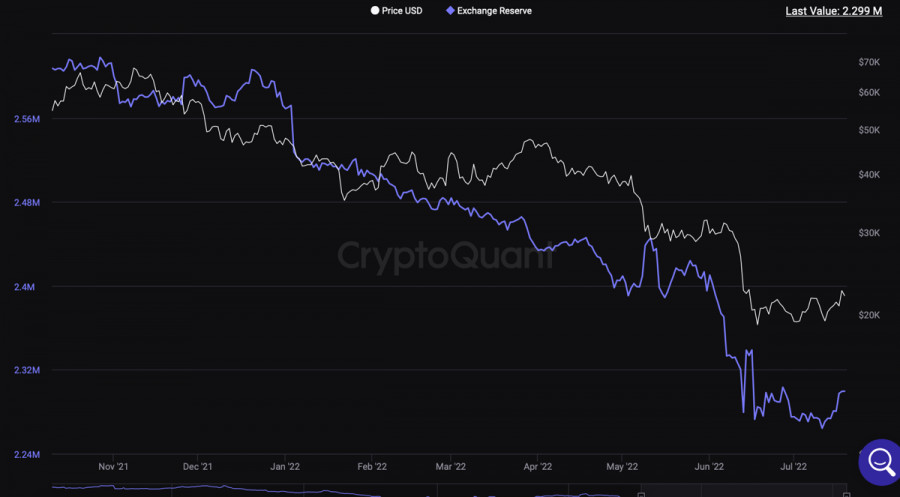
Task: Toggle the Exchange Reserve diamond legend marker
Action: point(451,10)
